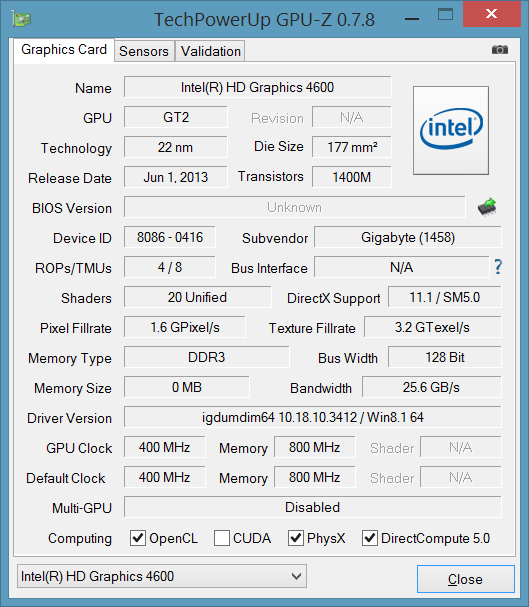
Task: Click the Close button
Action: (466, 579)
